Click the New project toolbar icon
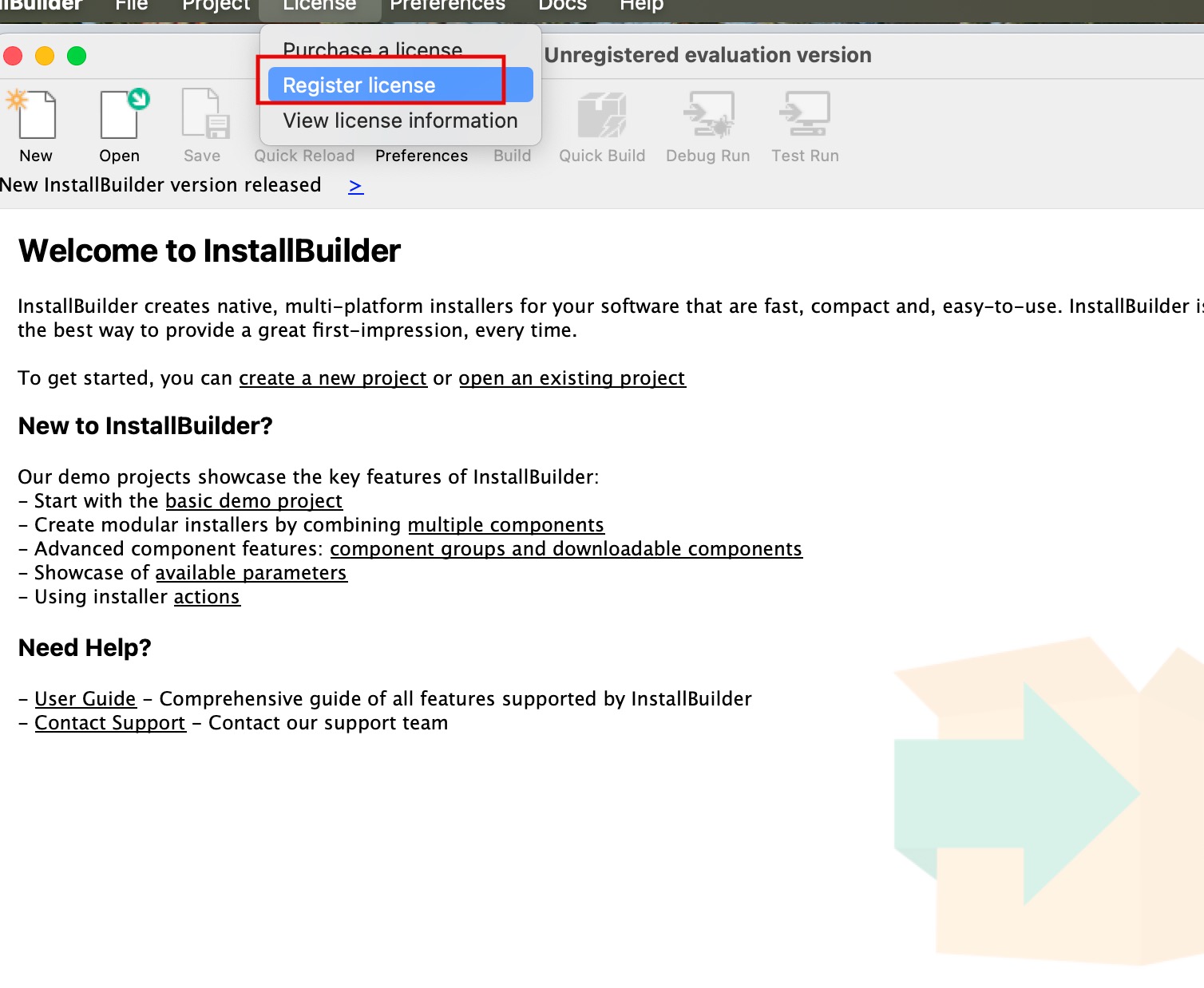Screen dimensions: 1204x988 35,116
